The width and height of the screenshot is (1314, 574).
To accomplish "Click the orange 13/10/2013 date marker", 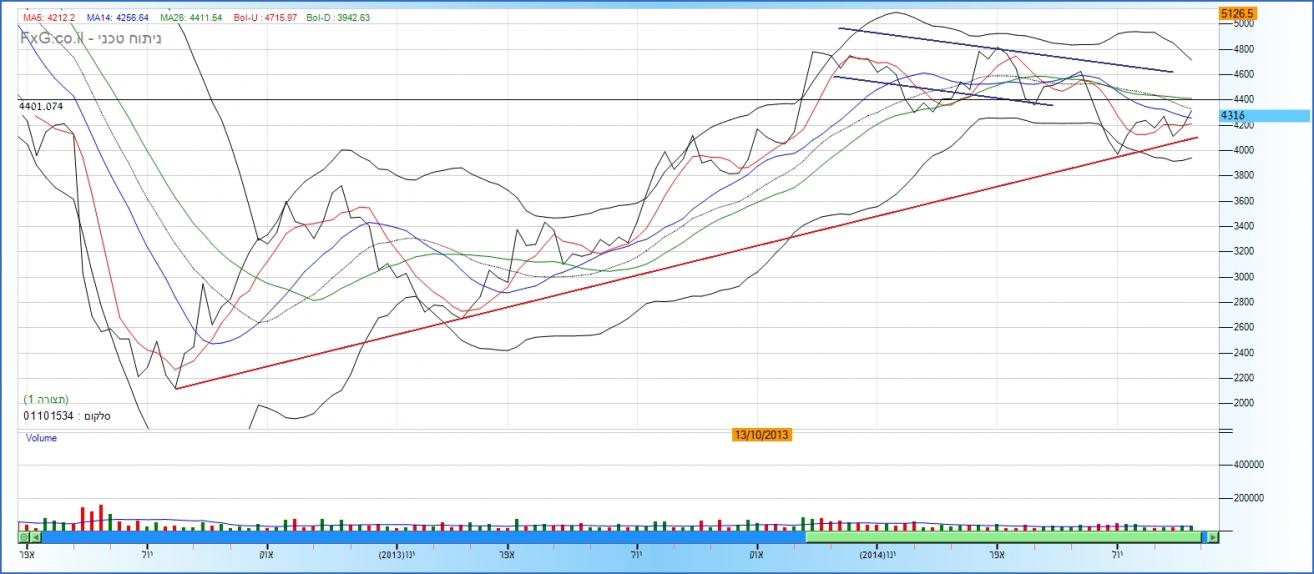I will 762,434.
